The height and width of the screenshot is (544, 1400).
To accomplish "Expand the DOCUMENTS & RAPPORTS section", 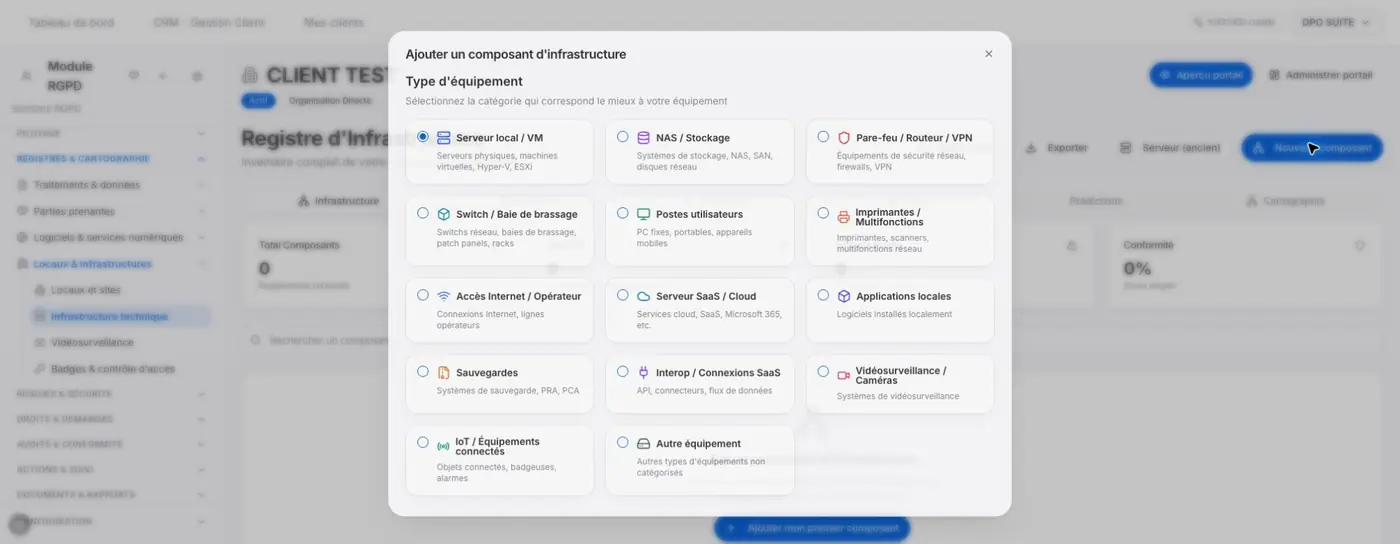I will tap(112, 495).
